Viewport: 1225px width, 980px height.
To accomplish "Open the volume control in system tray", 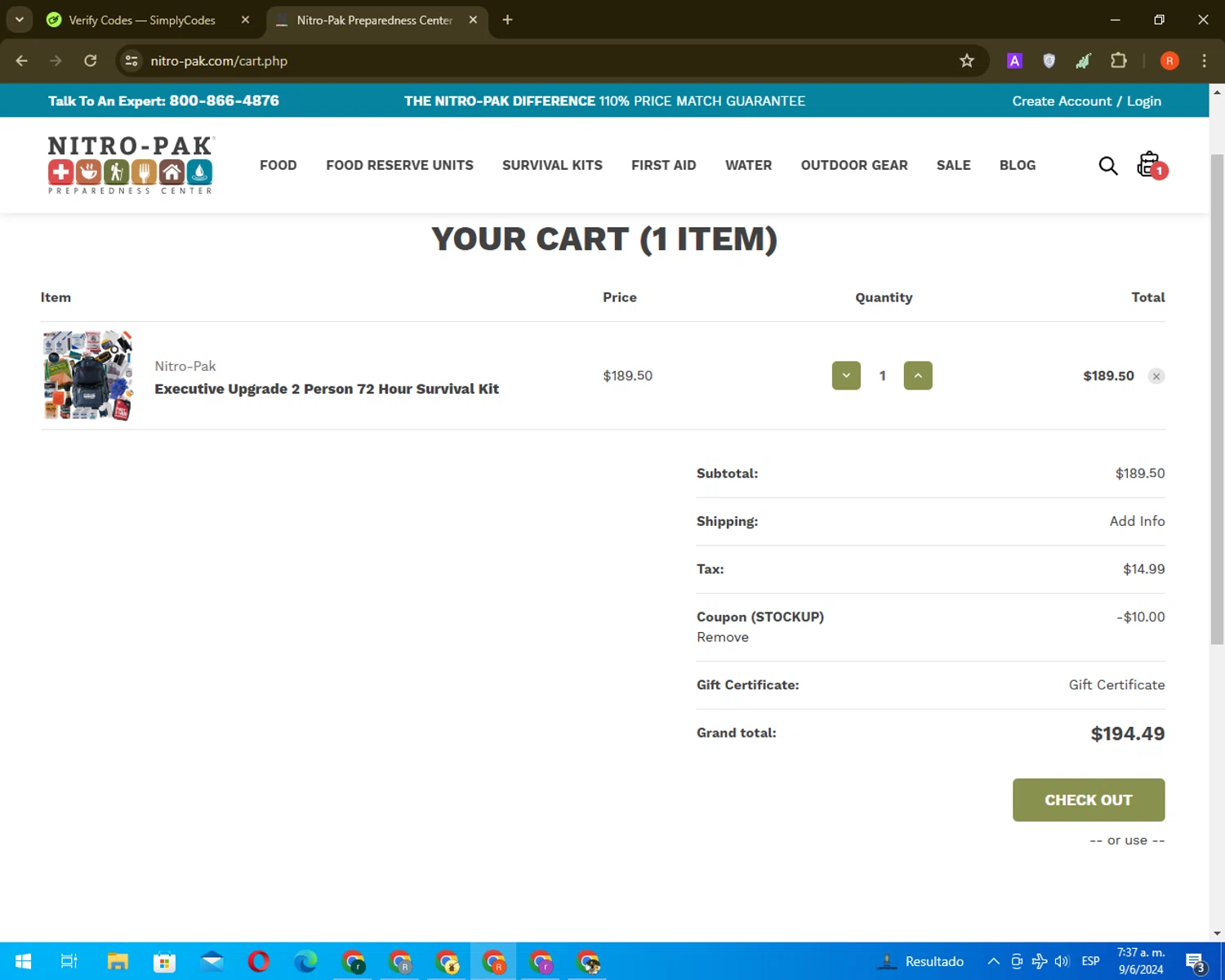I will pyautogui.click(x=1062, y=961).
